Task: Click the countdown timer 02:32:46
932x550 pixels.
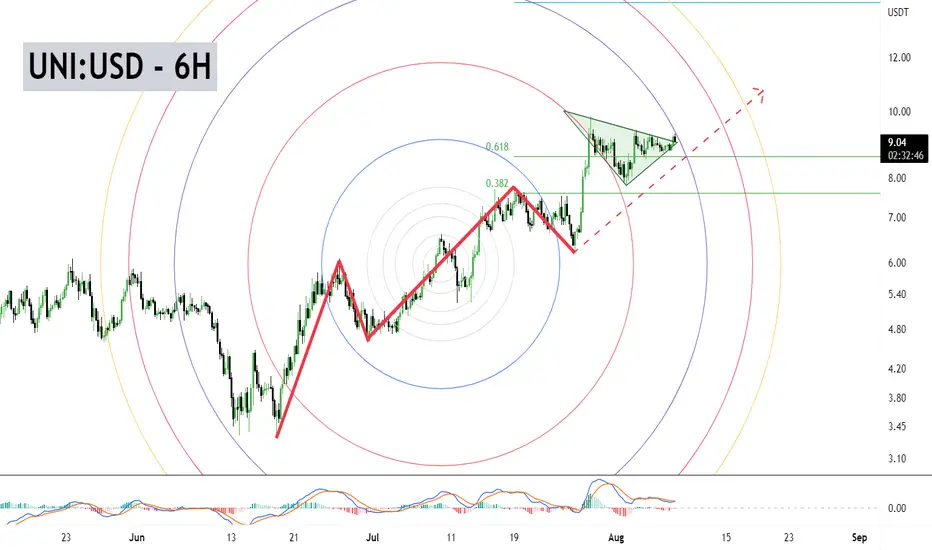Action: [905, 155]
